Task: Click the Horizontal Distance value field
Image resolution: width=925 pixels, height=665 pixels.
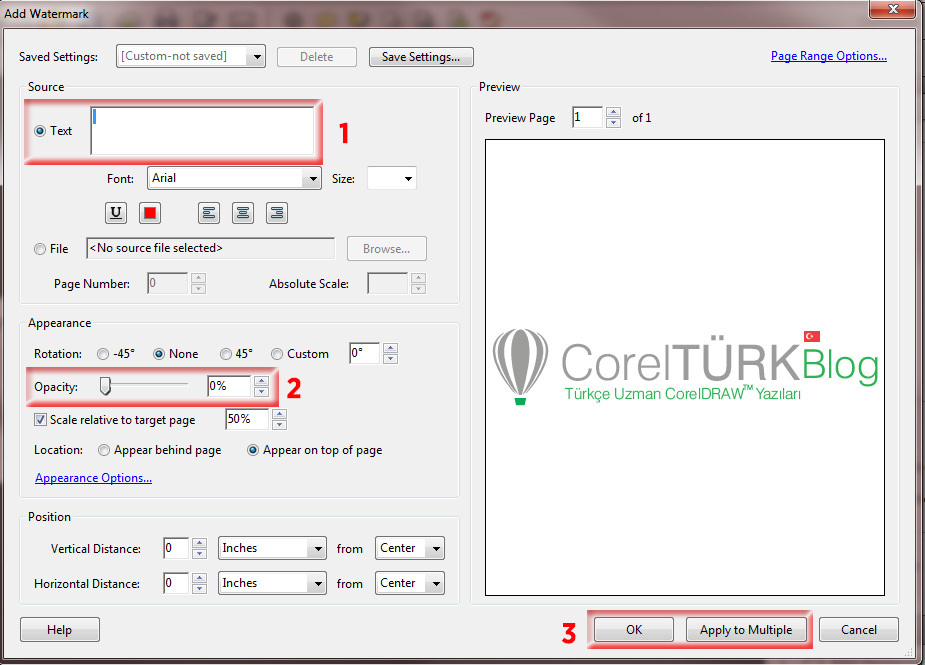Action: 176,583
